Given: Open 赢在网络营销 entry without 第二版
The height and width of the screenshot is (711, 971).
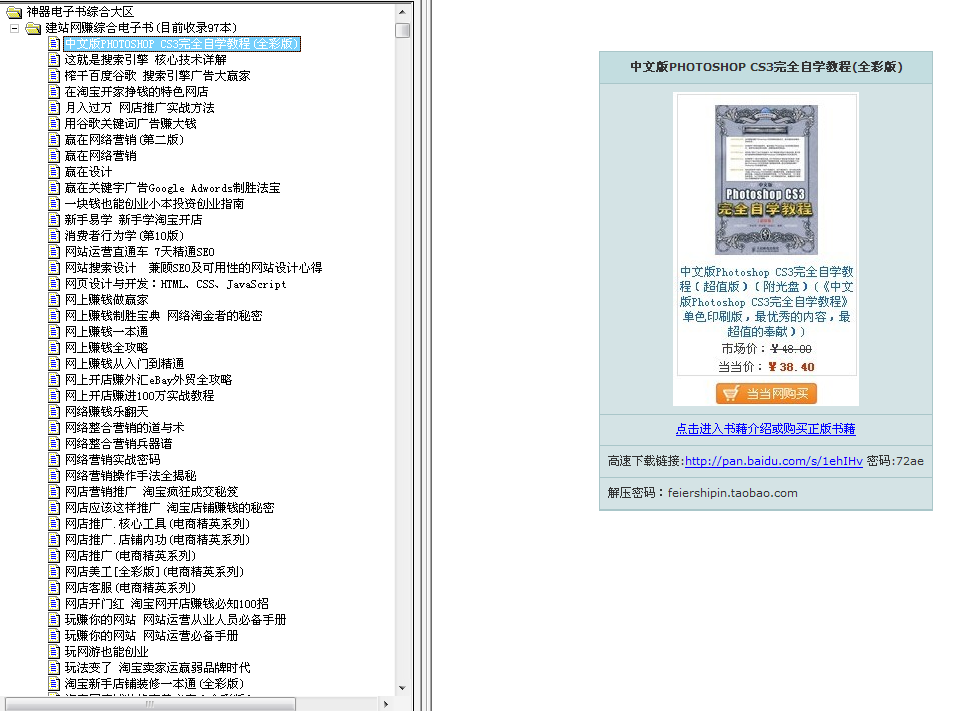Looking at the screenshot, I should click(x=100, y=156).
